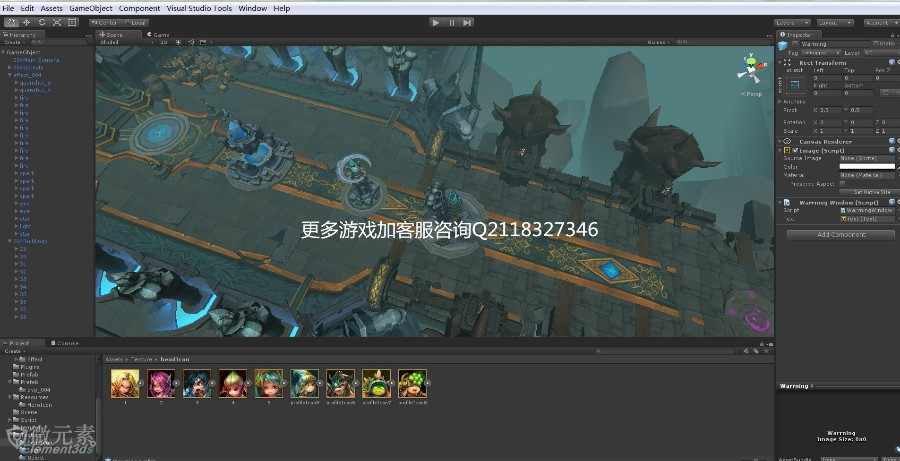Open the GameObject menu
The image size is (900, 461).
[91, 9]
